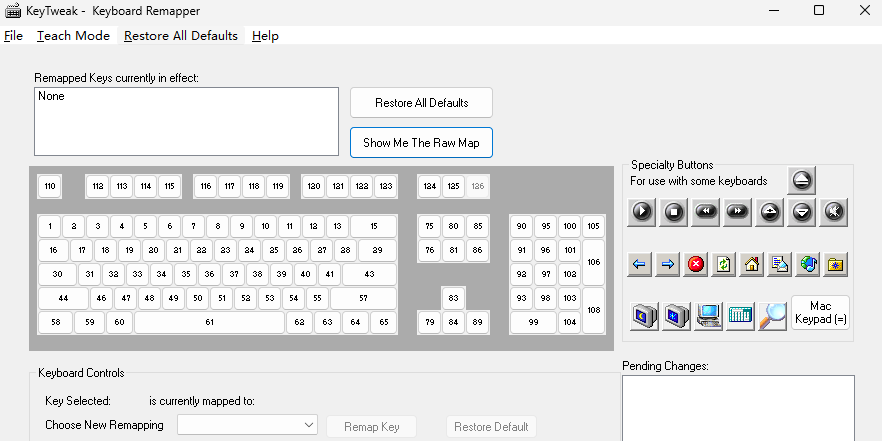Screen dimensions: 882x441
Task: Open Restore All Defaults in the menu bar
Action: [x=181, y=35]
